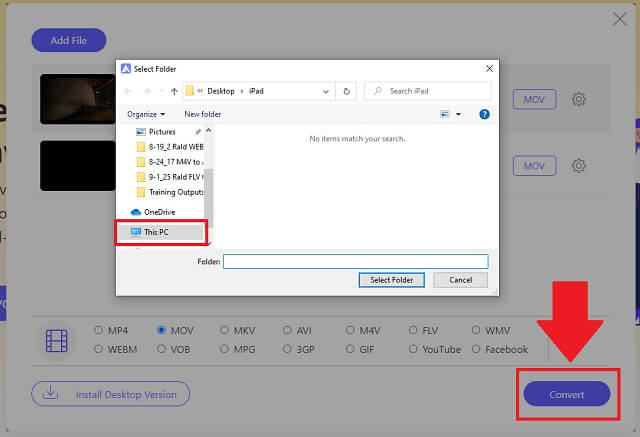Open settings gear for second video
The image size is (640, 437).
click(x=578, y=166)
